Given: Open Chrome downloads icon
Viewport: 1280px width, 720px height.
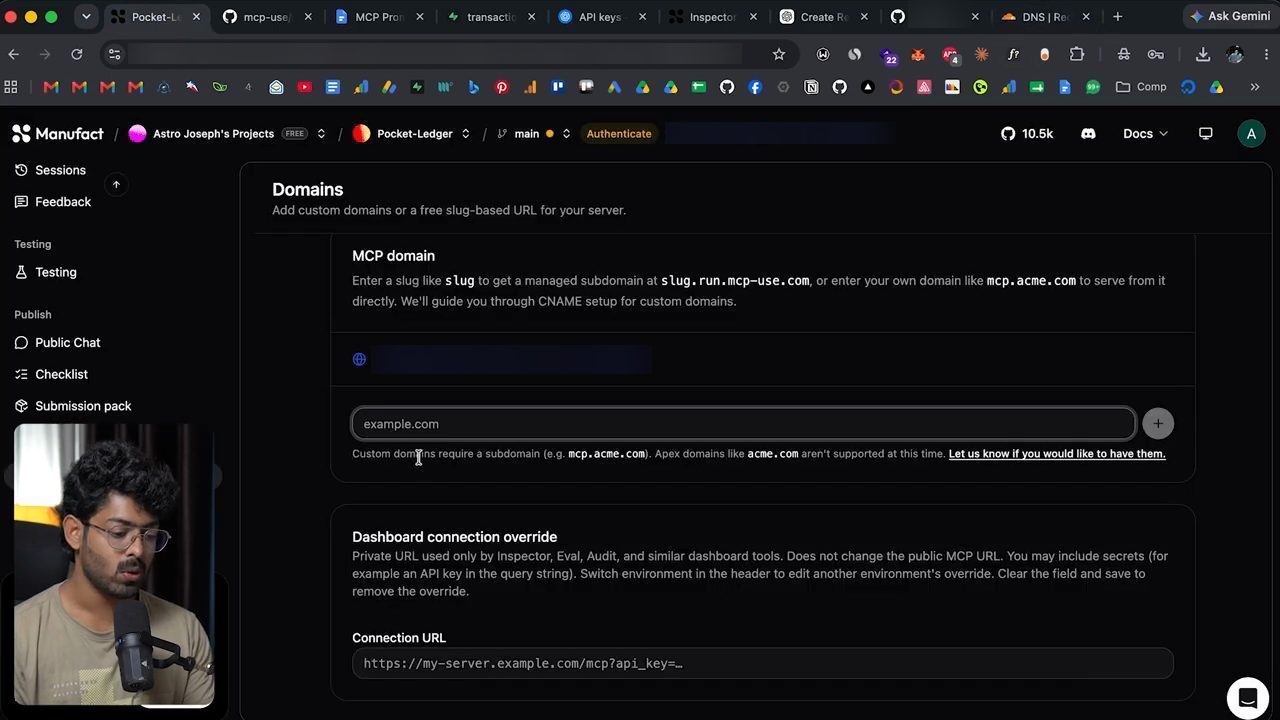Looking at the screenshot, I should (1203, 54).
